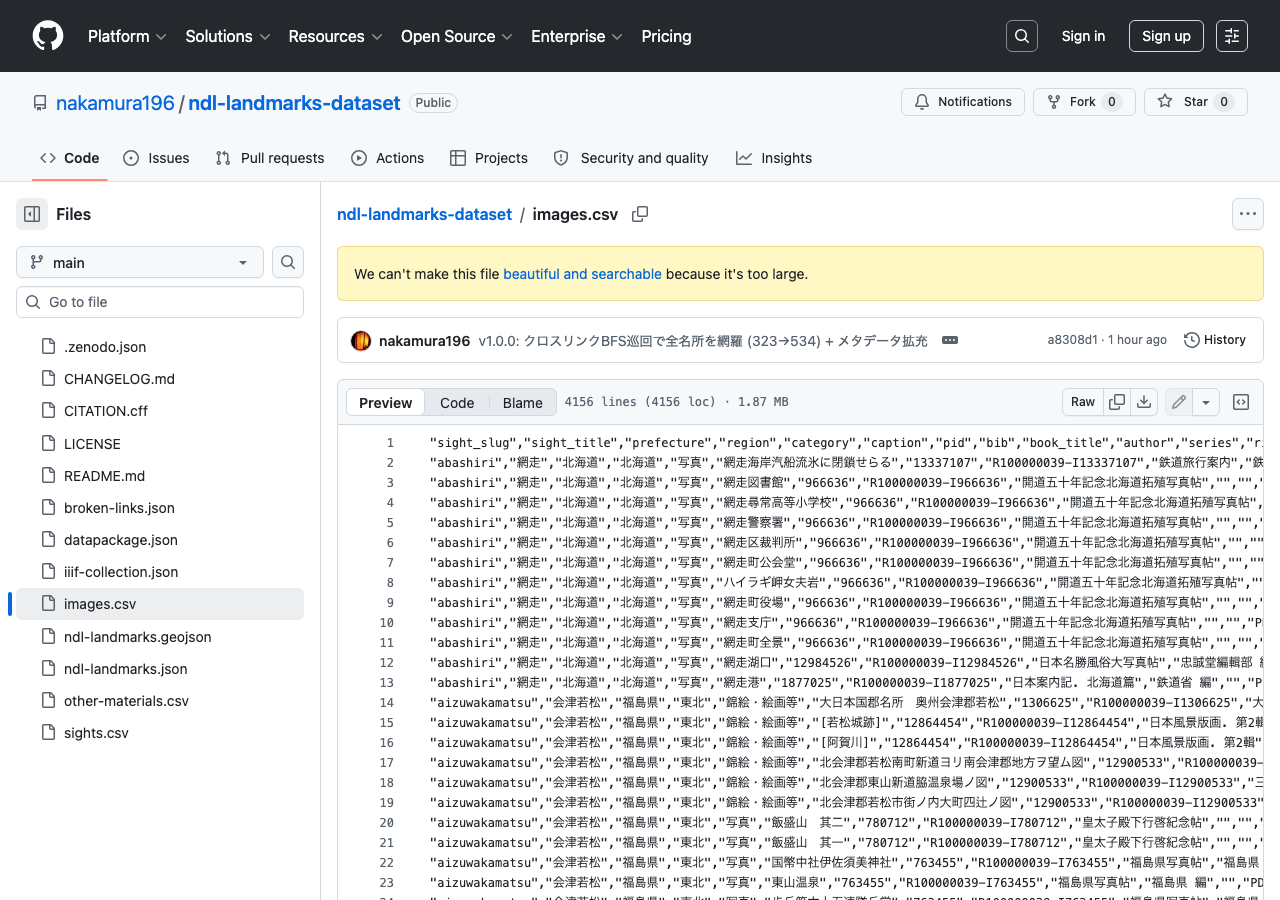
Task: Click the Sign up button
Action: click(1166, 36)
